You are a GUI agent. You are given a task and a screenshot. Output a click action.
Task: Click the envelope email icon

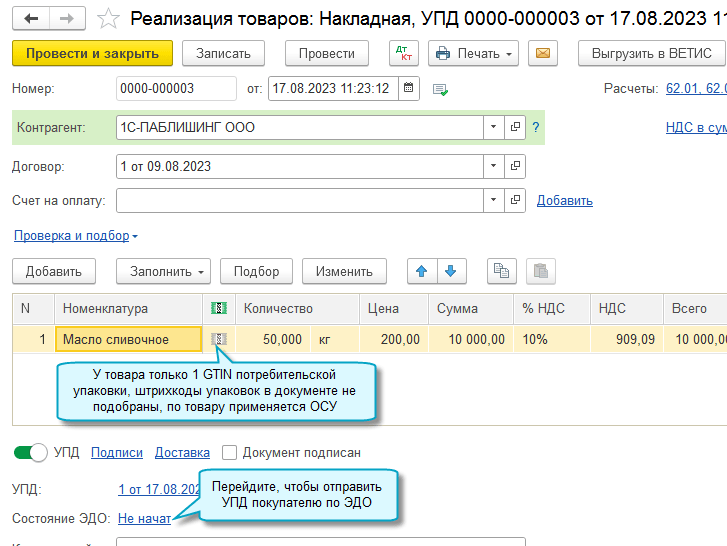coord(544,53)
